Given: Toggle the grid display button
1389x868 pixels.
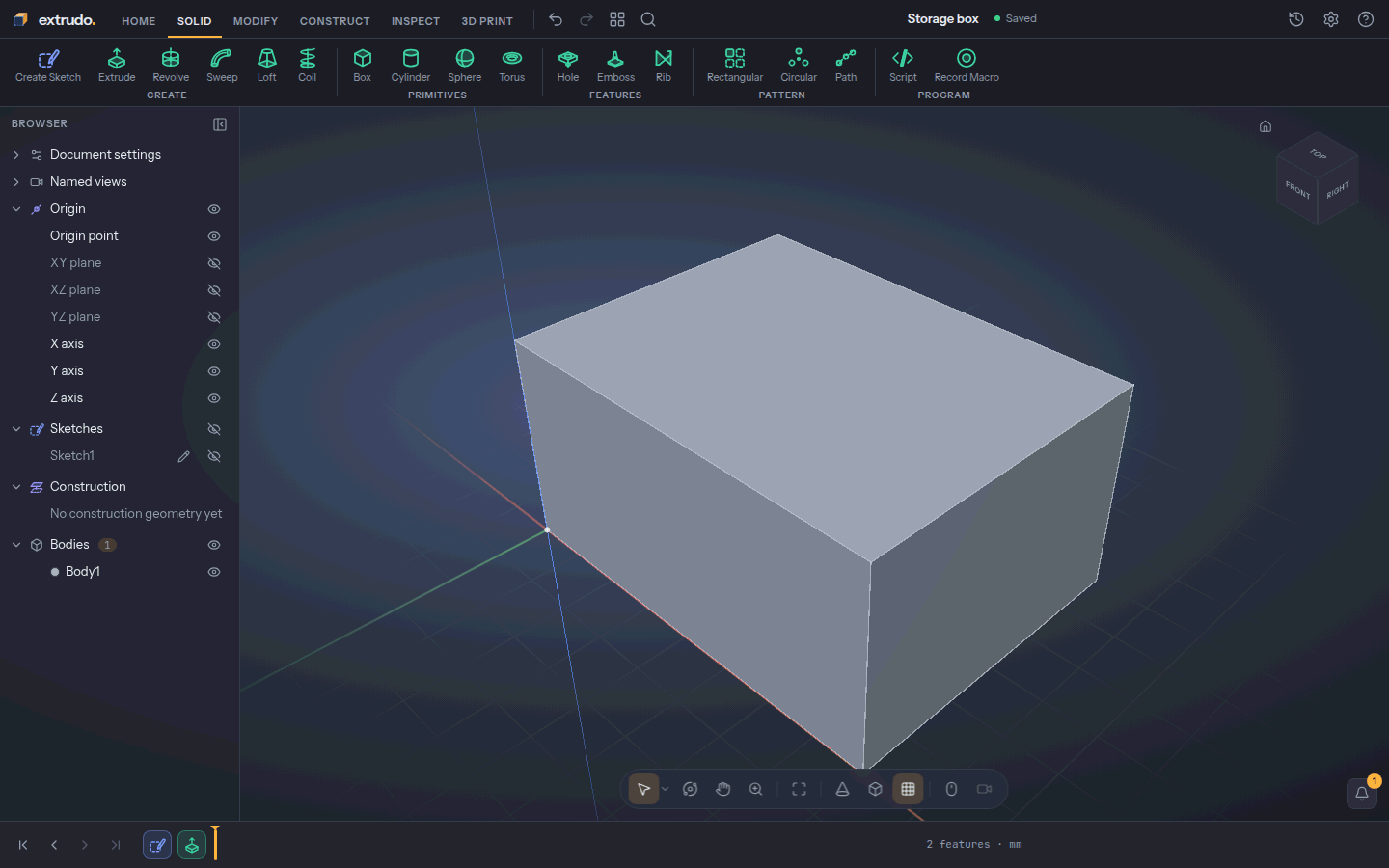Looking at the screenshot, I should click(908, 789).
